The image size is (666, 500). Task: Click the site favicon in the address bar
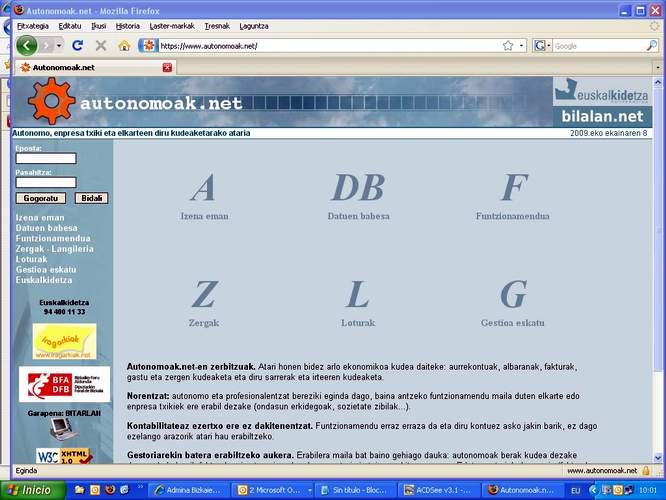(149, 45)
